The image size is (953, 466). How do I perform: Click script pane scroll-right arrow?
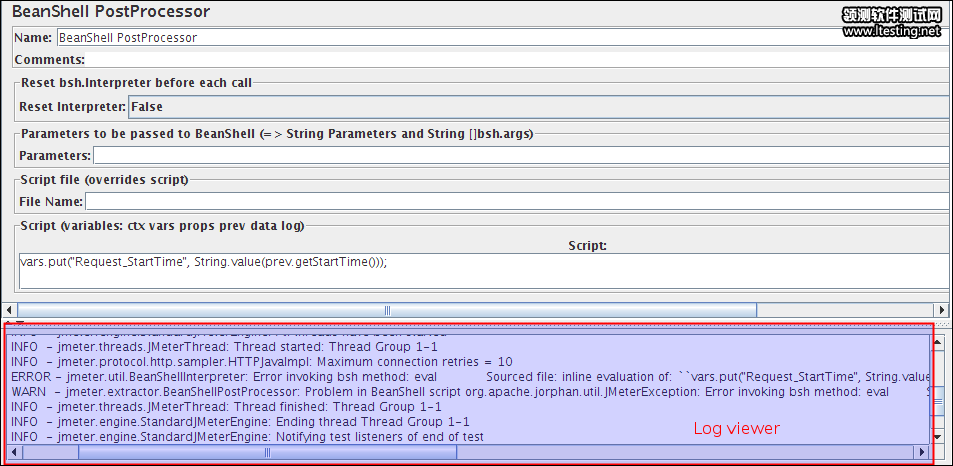tap(940, 310)
